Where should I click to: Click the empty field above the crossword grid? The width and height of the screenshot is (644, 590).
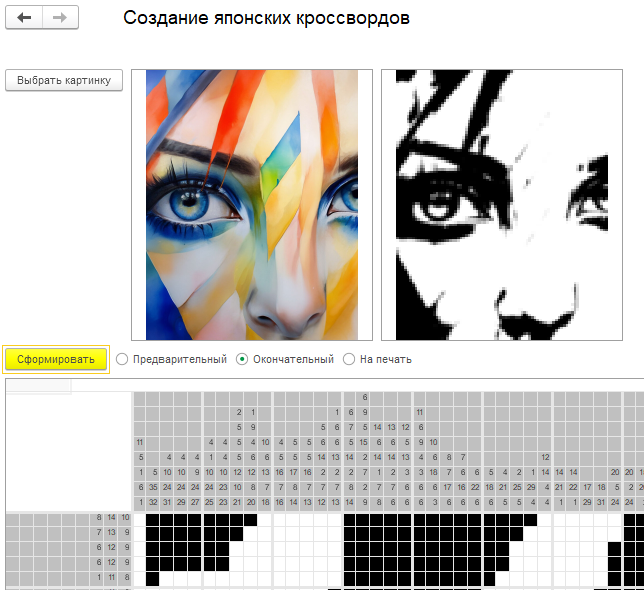[39, 386]
